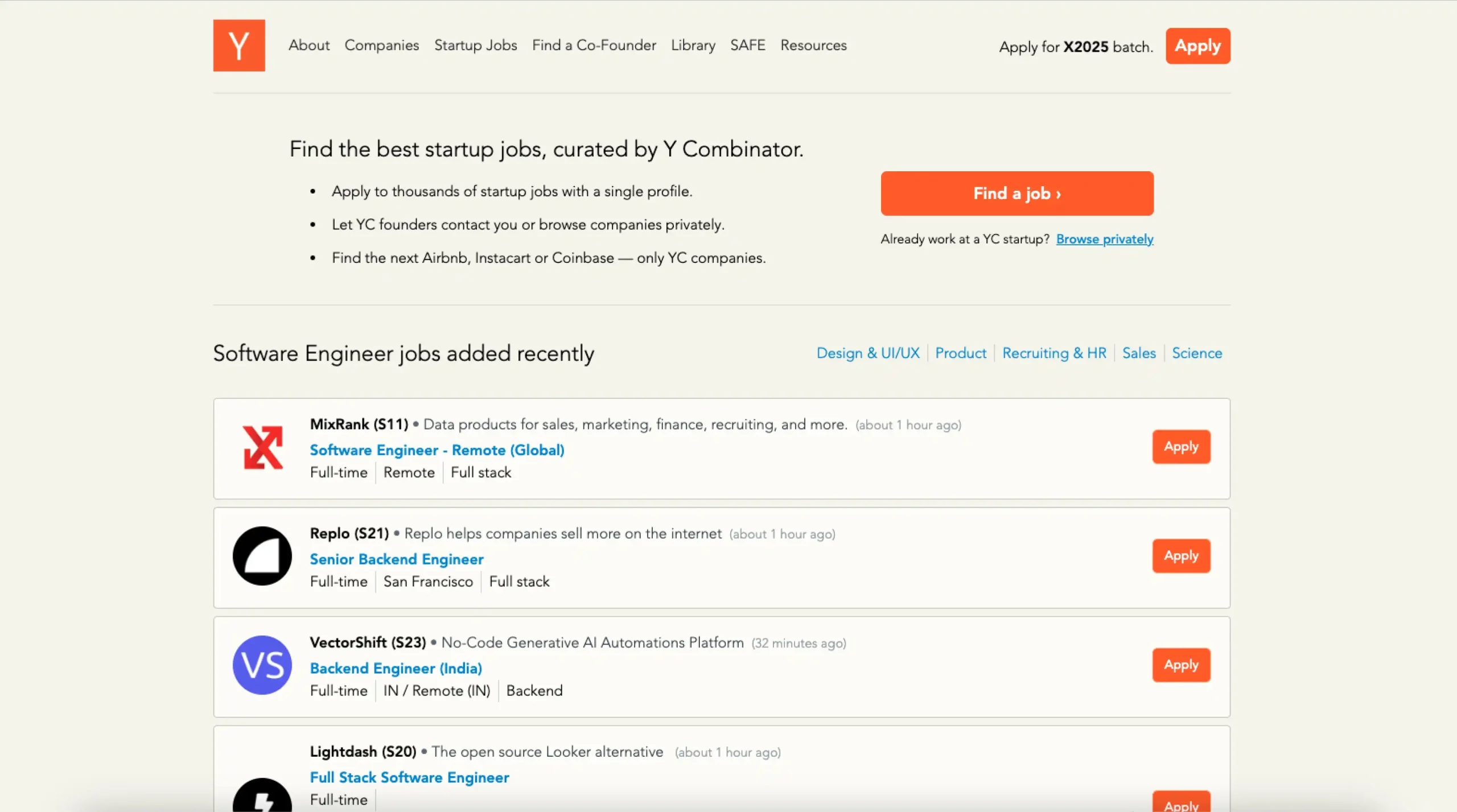The image size is (1457, 812).
Task: Click VectorShift (S23) company name
Action: pyautogui.click(x=368, y=643)
